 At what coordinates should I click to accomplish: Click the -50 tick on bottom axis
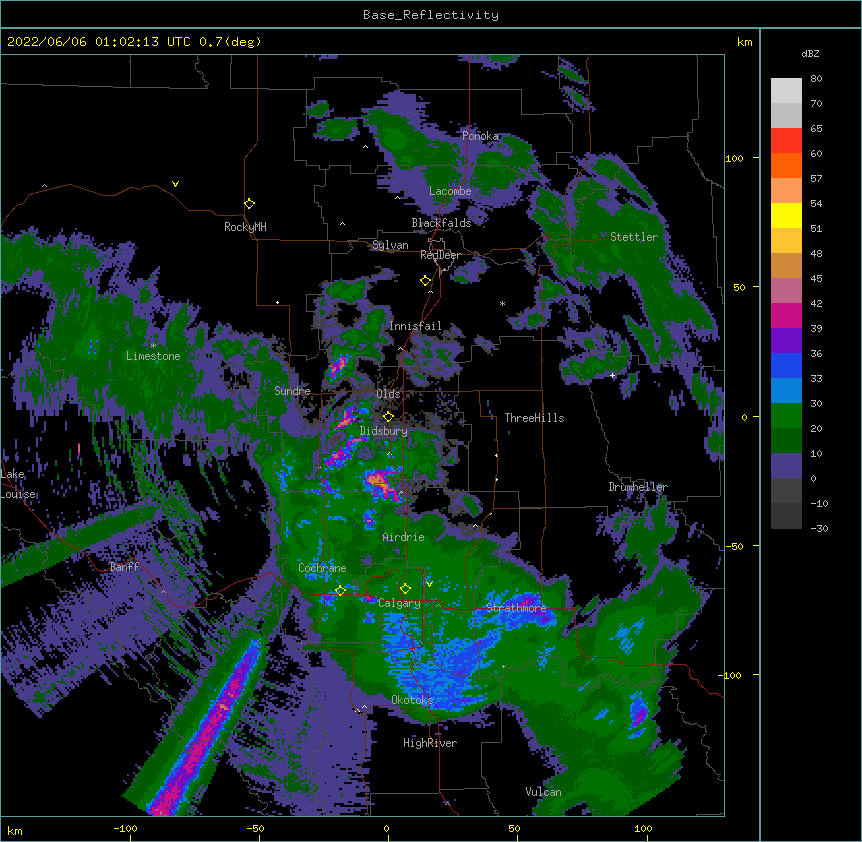[x=256, y=828]
